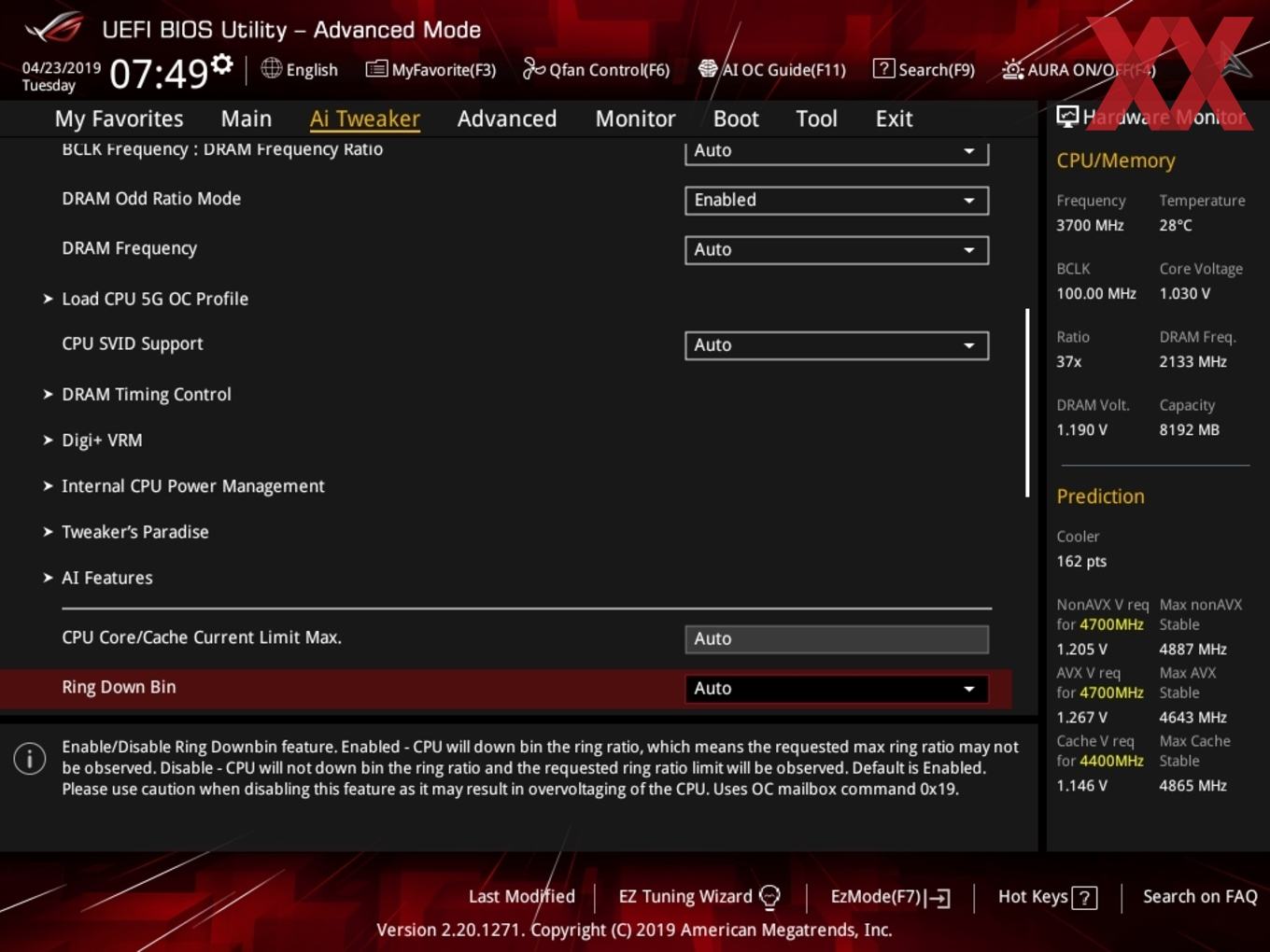Switch to the Monitor tab
Viewport: 1270px width, 952px height.
point(635,119)
